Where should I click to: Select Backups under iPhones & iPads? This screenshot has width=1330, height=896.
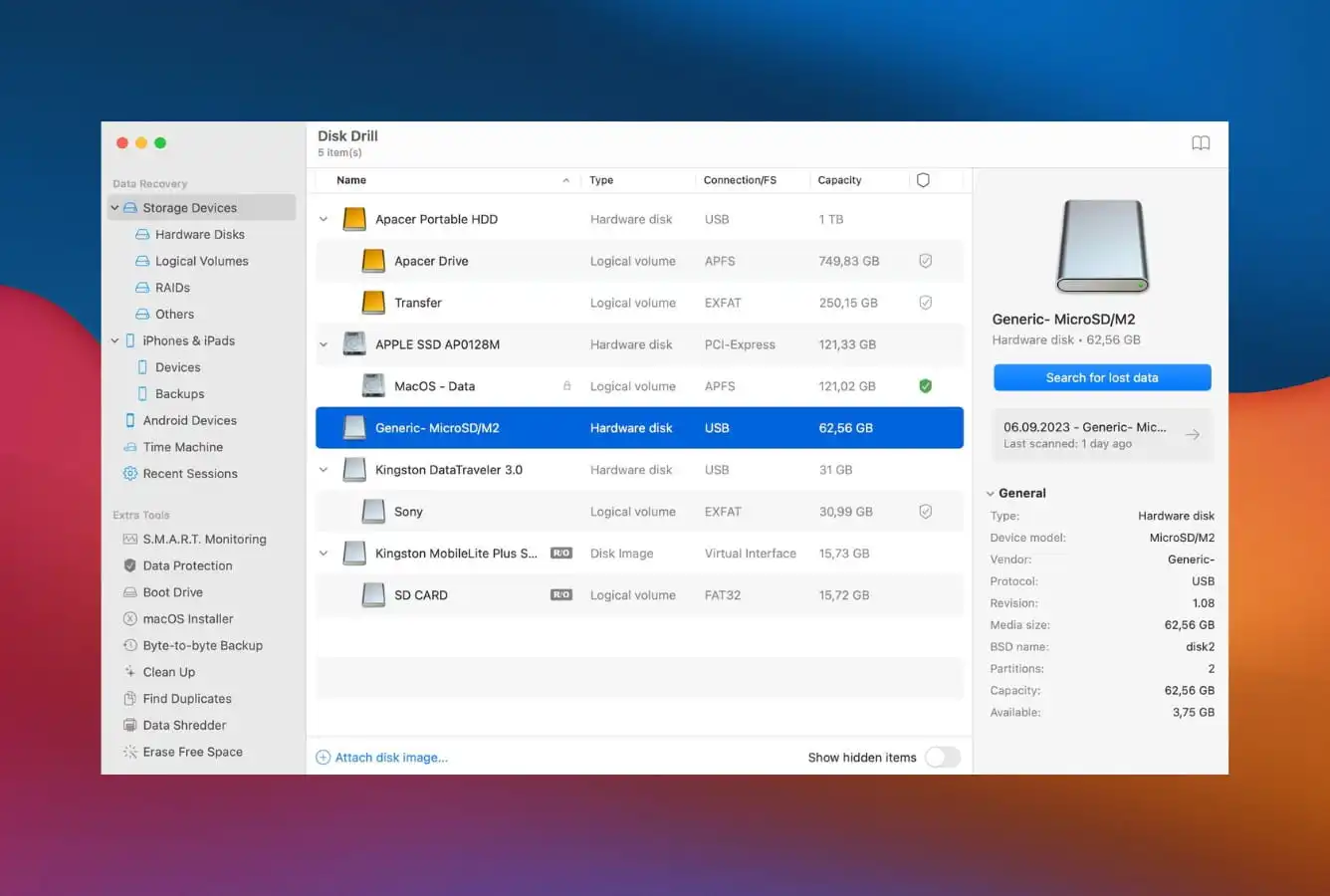[x=170, y=394]
